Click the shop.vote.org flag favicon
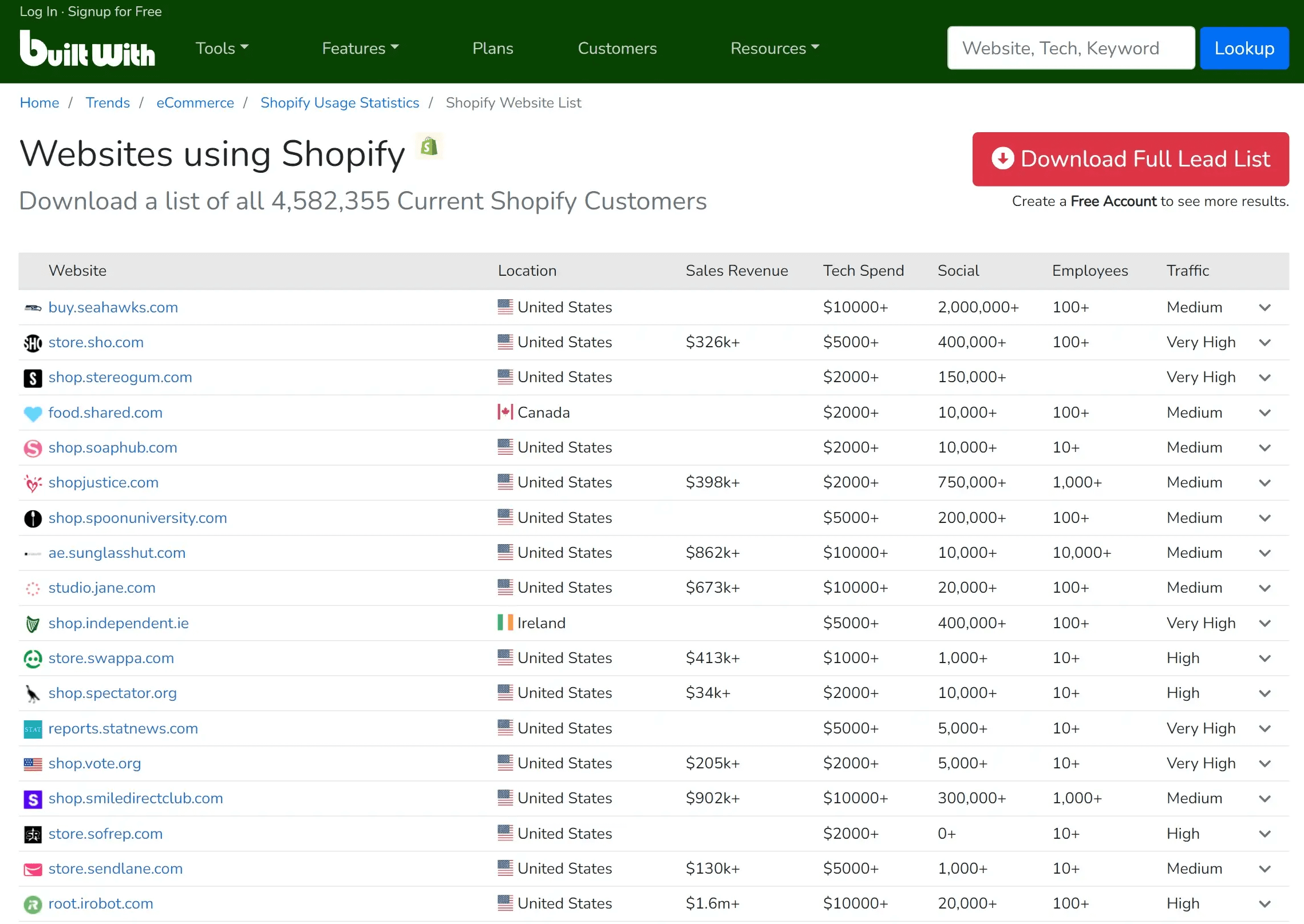The width and height of the screenshot is (1304, 924). 33,764
